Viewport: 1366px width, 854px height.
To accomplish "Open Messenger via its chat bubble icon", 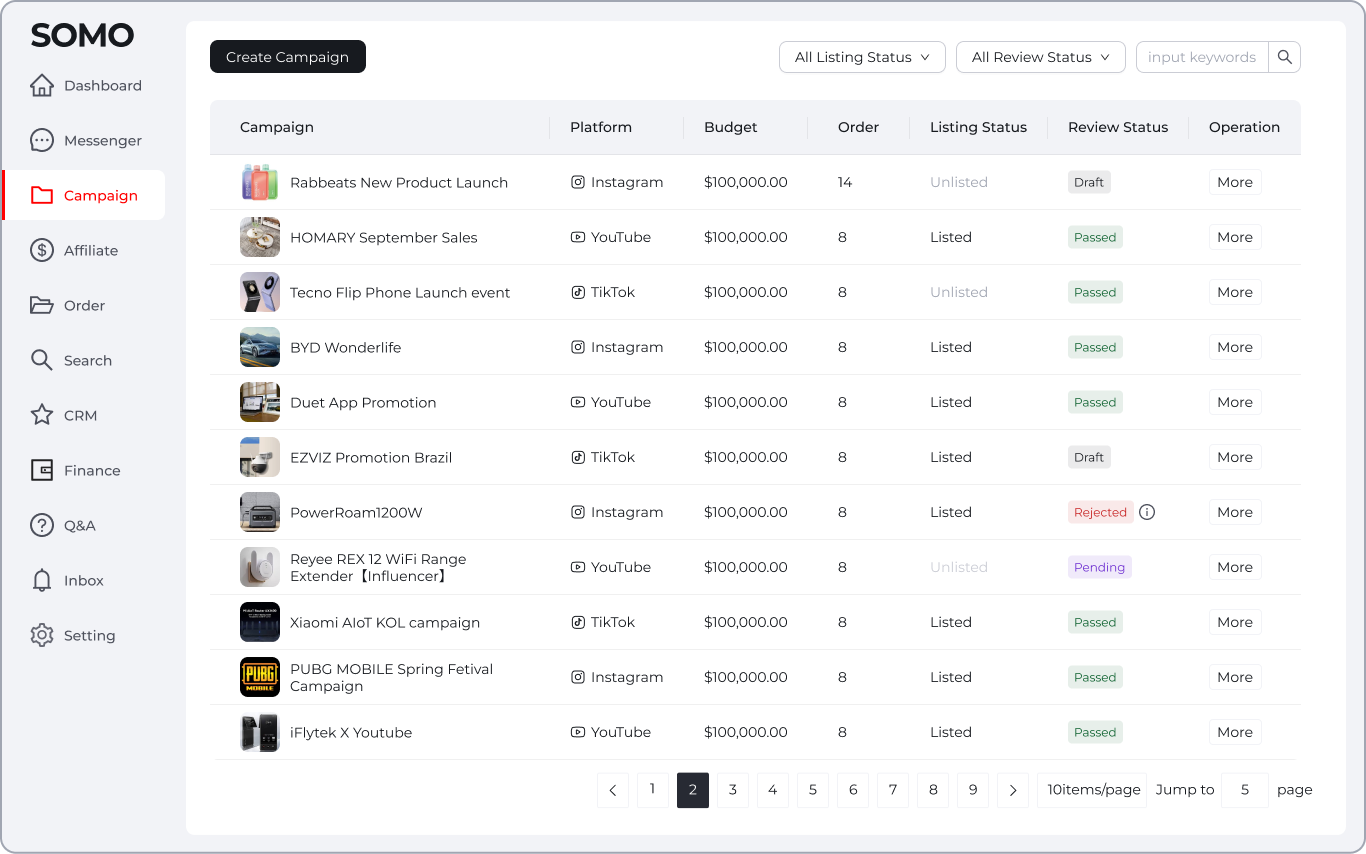I will pyautogui.click(x=42, y=141).
